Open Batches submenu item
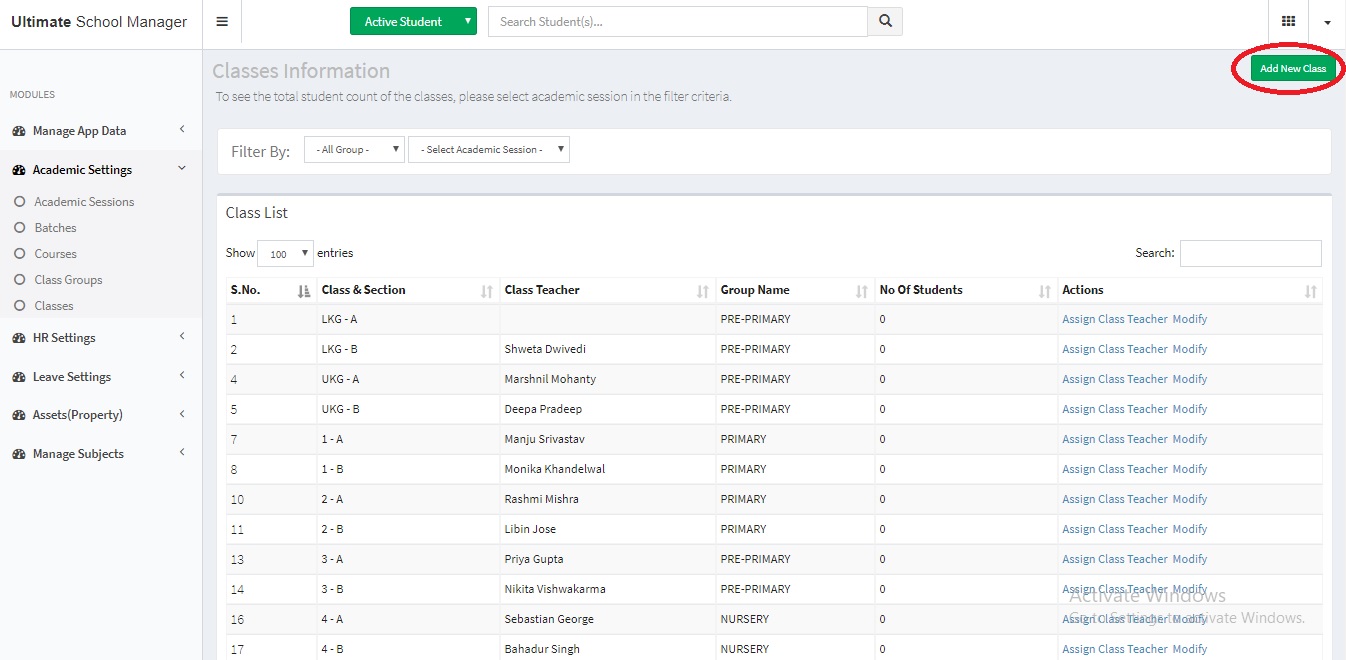Screen dimensions: 1346x660 (55, 228)
